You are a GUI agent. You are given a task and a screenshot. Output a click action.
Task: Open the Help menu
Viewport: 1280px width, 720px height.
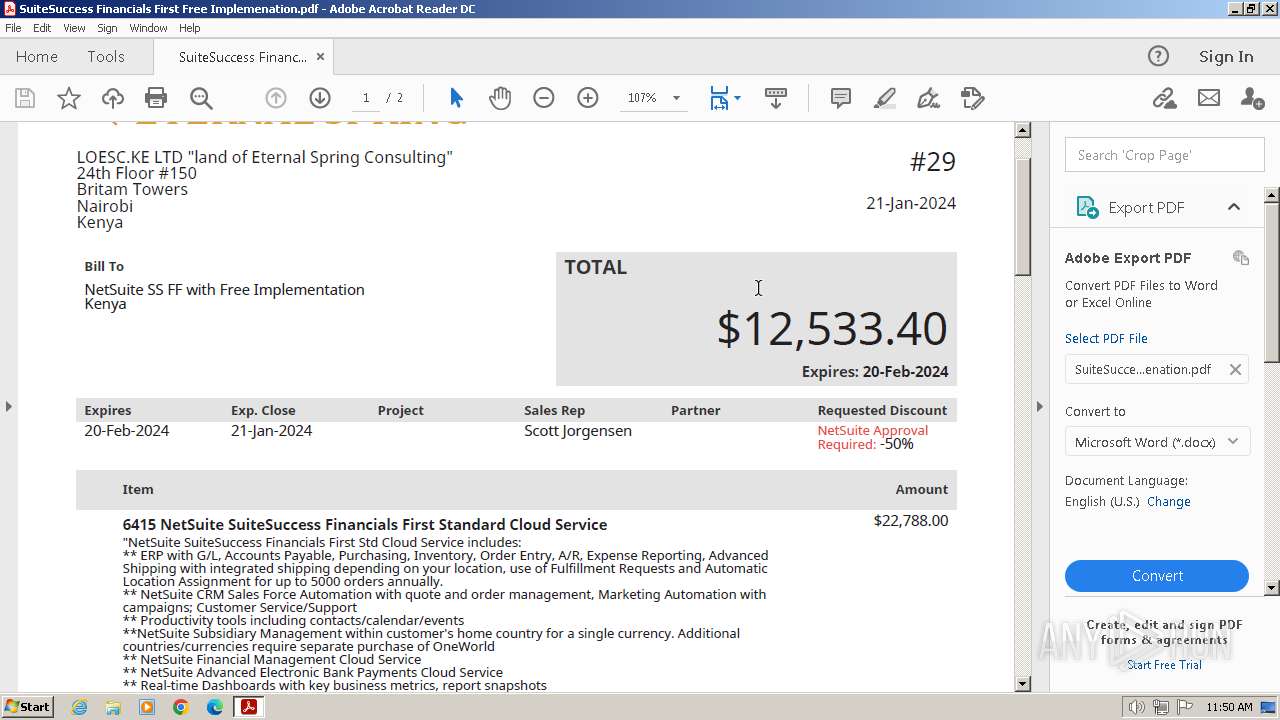coord(189,28)
